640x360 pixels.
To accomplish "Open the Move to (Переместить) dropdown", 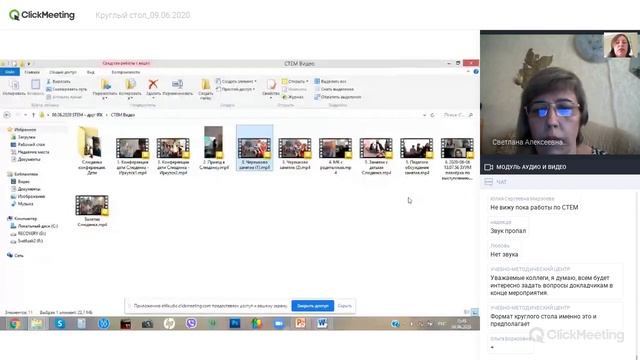I will click(105, 90).
